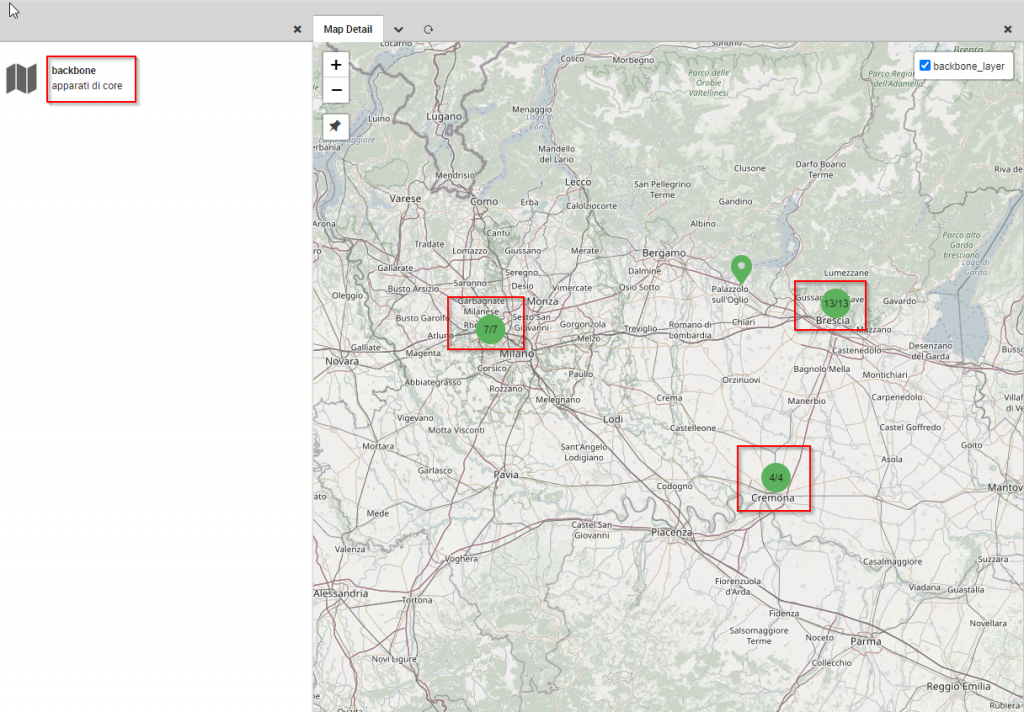Image resolution: width=1024 pixels, height=712 pixels.
Task: Click the Bergamo city label
Action: pos(664,253)
